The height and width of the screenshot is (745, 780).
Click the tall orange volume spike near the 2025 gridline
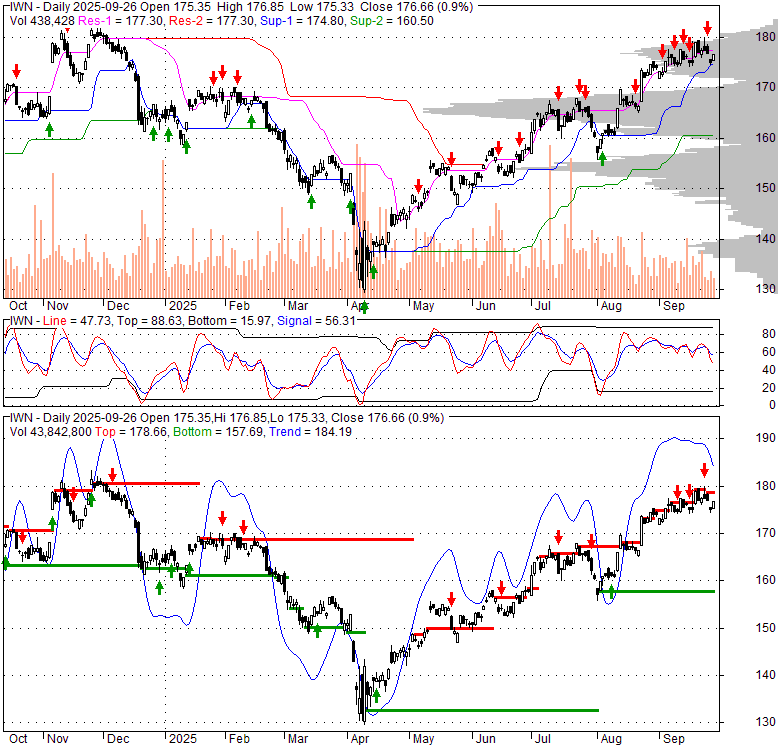[x=163, y=229]
